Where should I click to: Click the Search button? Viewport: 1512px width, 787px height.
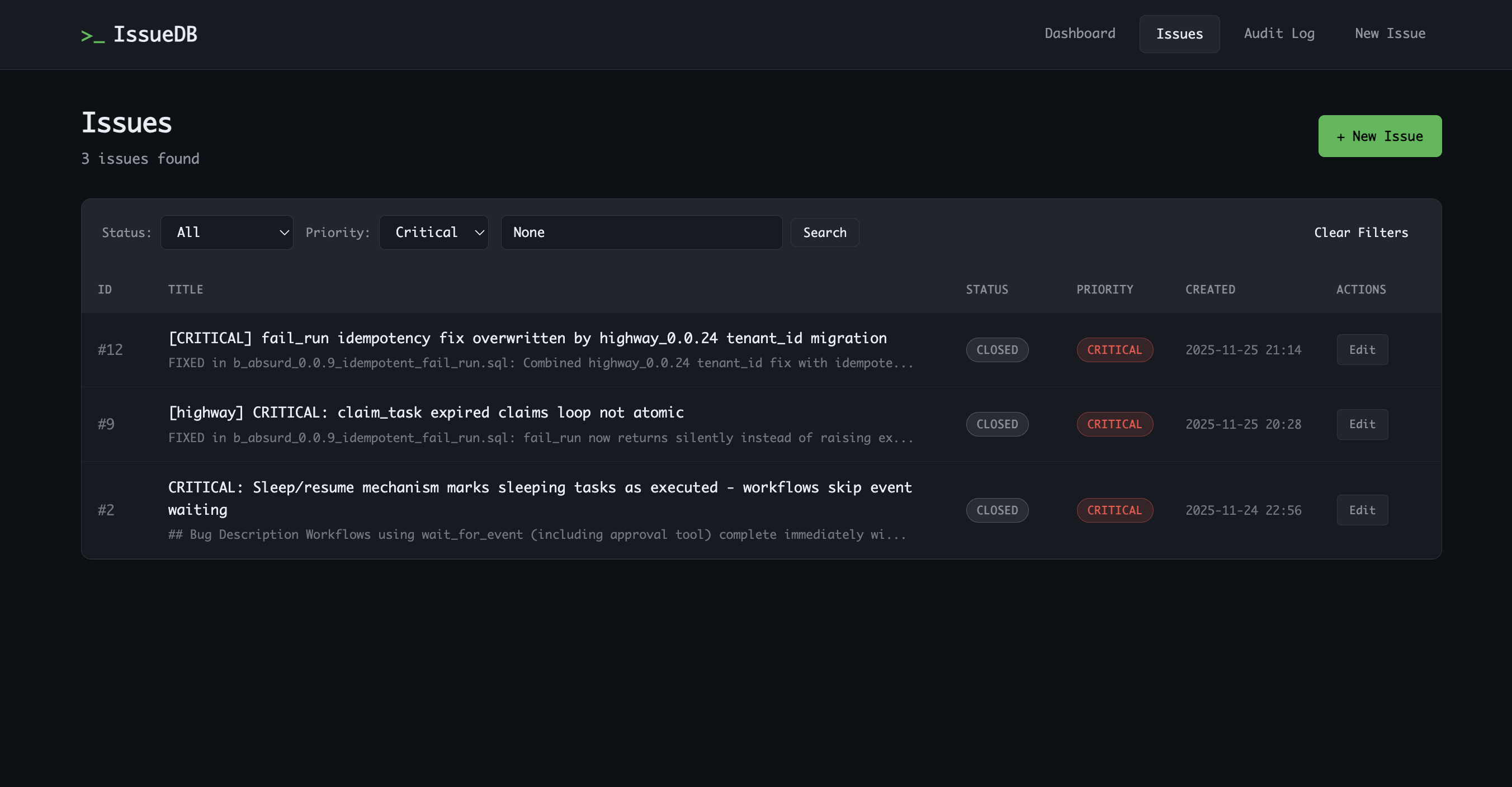(824, 233)
